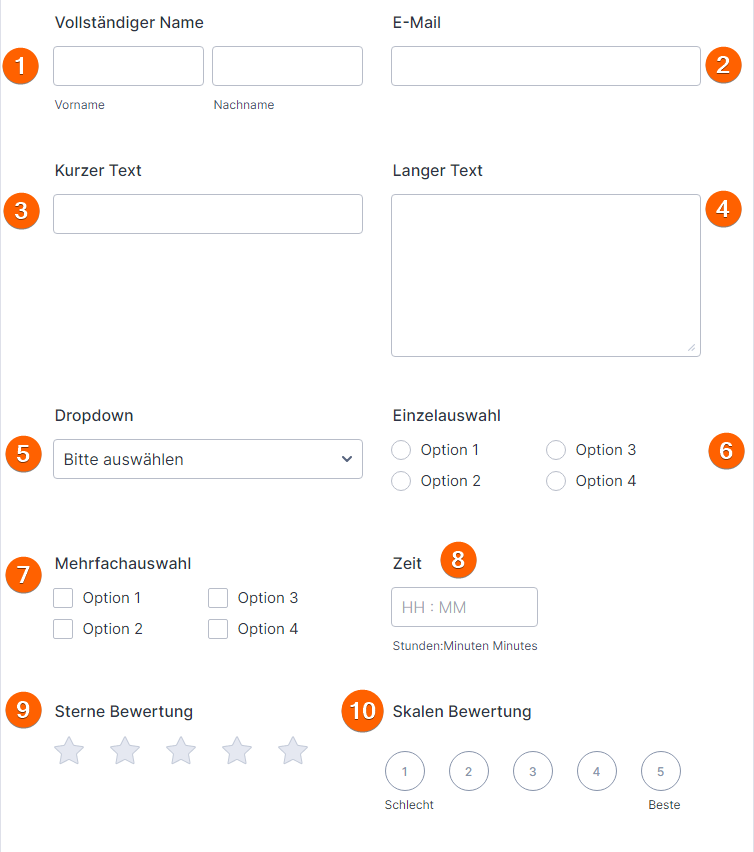Check Option 1 under Mehrfachauswahl

(x=63, y=597)
